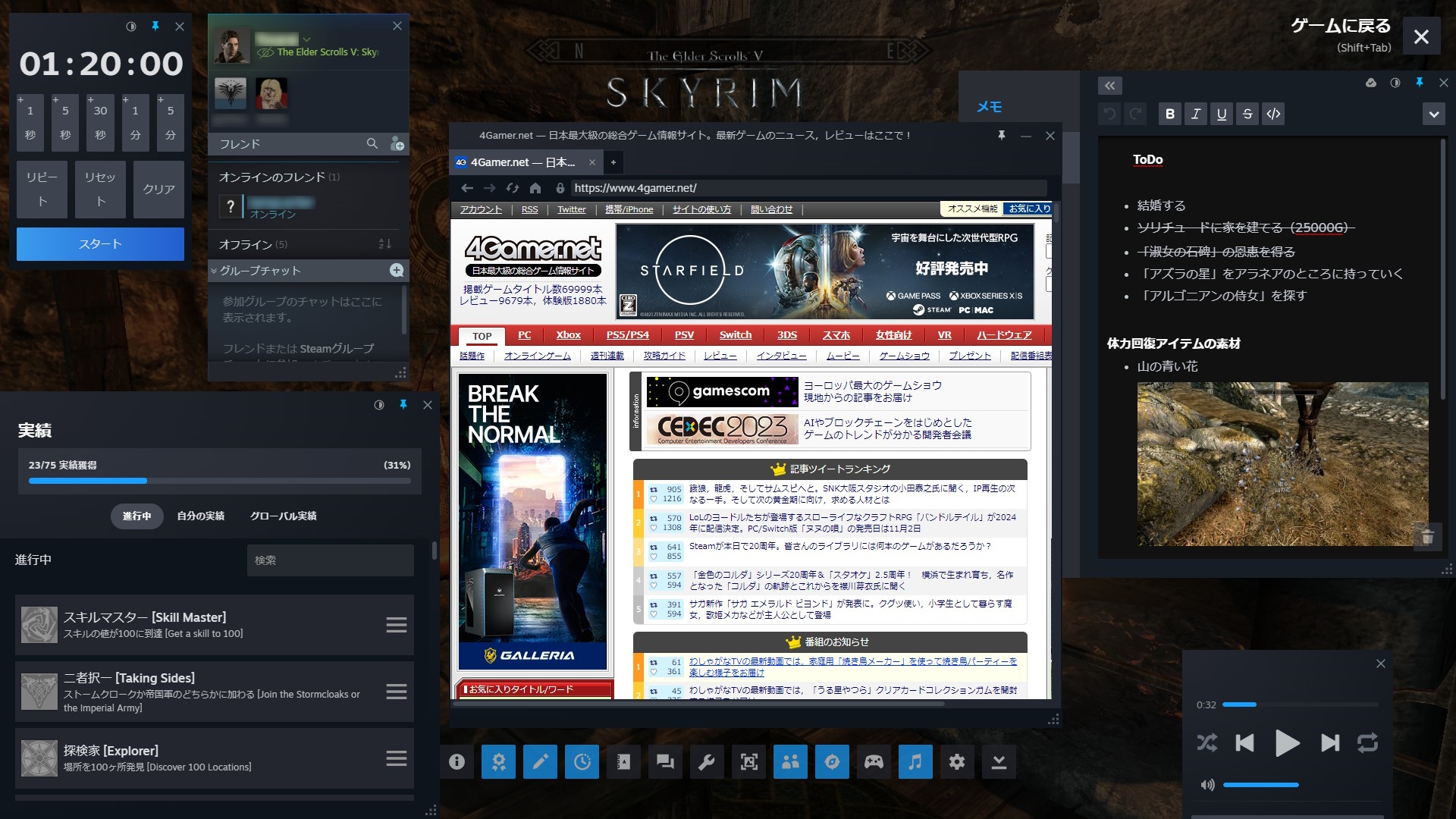Expand the notes formatting dropdown chevron
The width and height of the screenshot is (1456, 819).
tap(1433, 115)
